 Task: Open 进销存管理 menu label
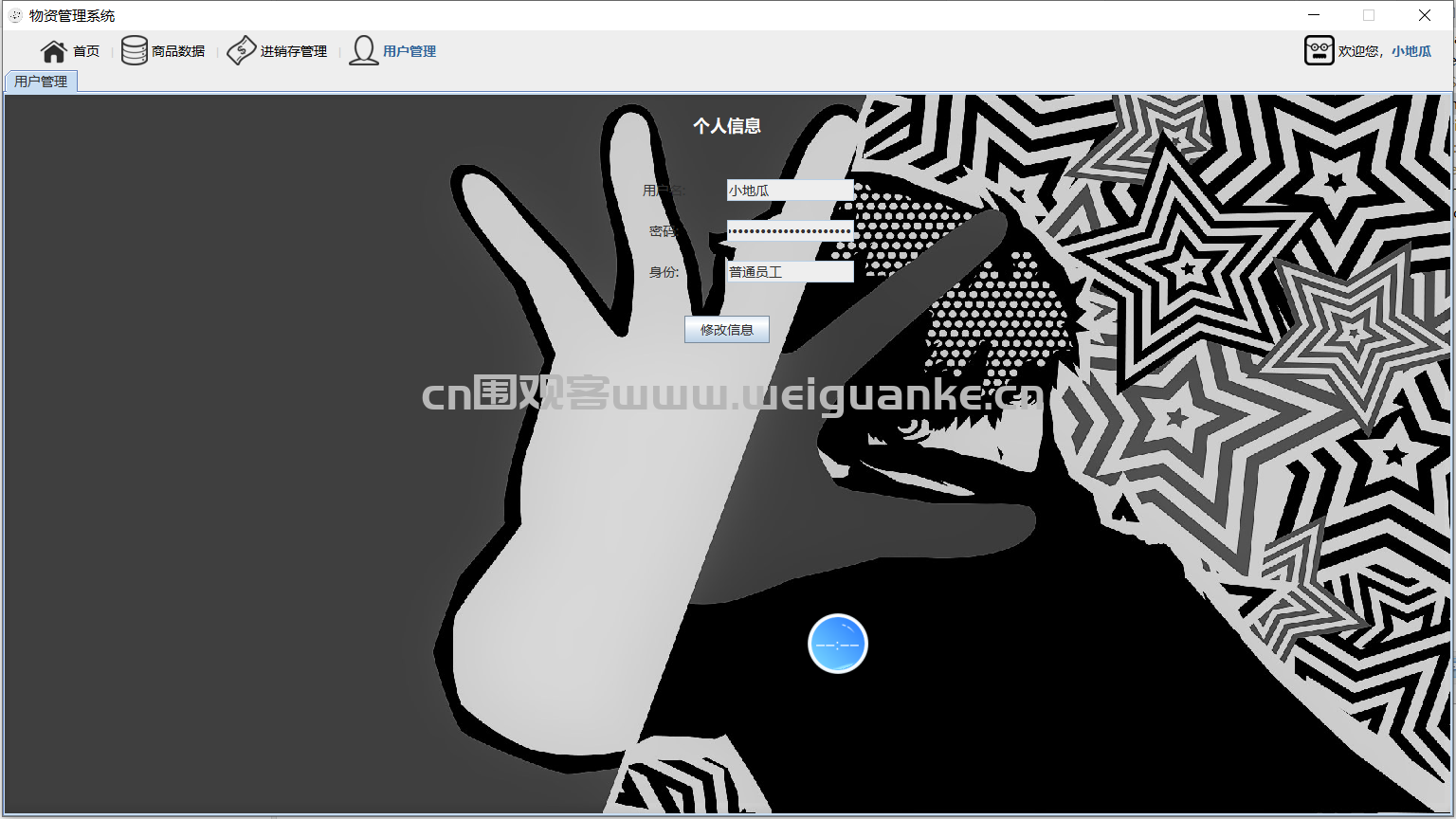pyautogui.click(x=294, y=51)
